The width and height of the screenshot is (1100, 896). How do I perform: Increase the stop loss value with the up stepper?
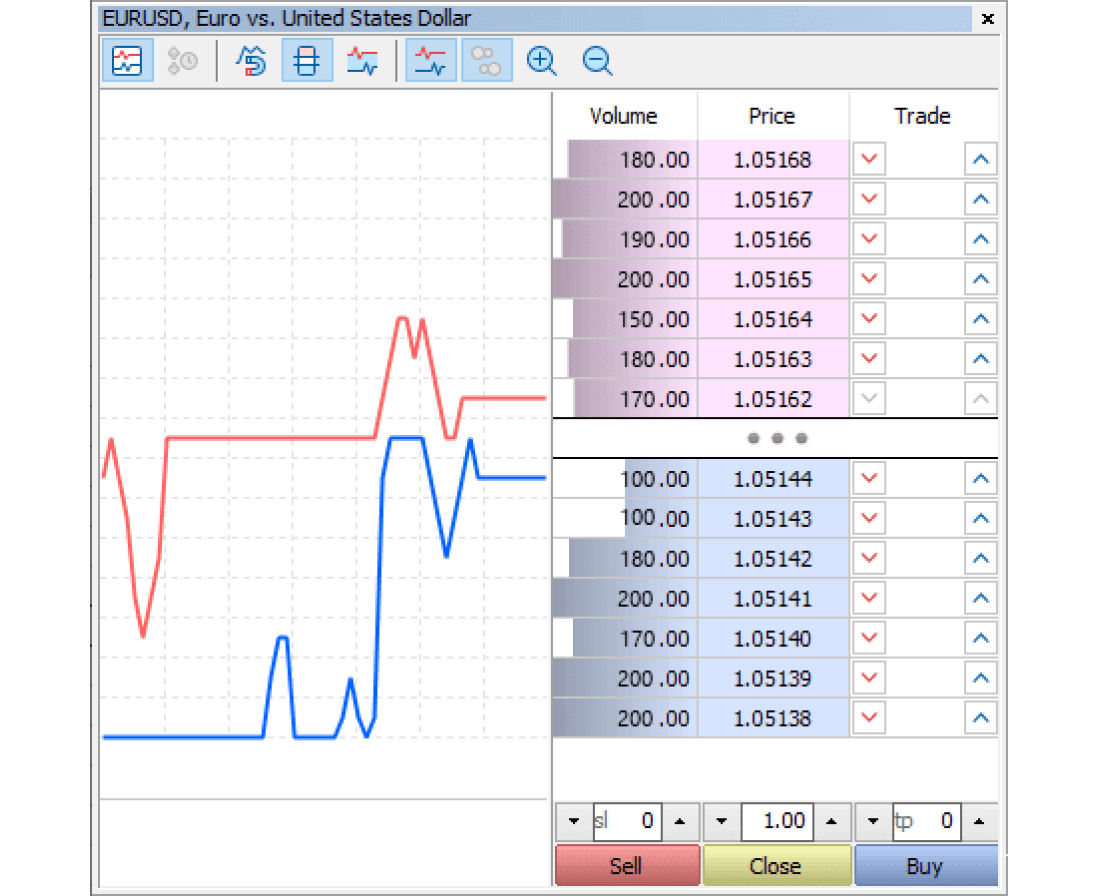click(x=680, y=822)
